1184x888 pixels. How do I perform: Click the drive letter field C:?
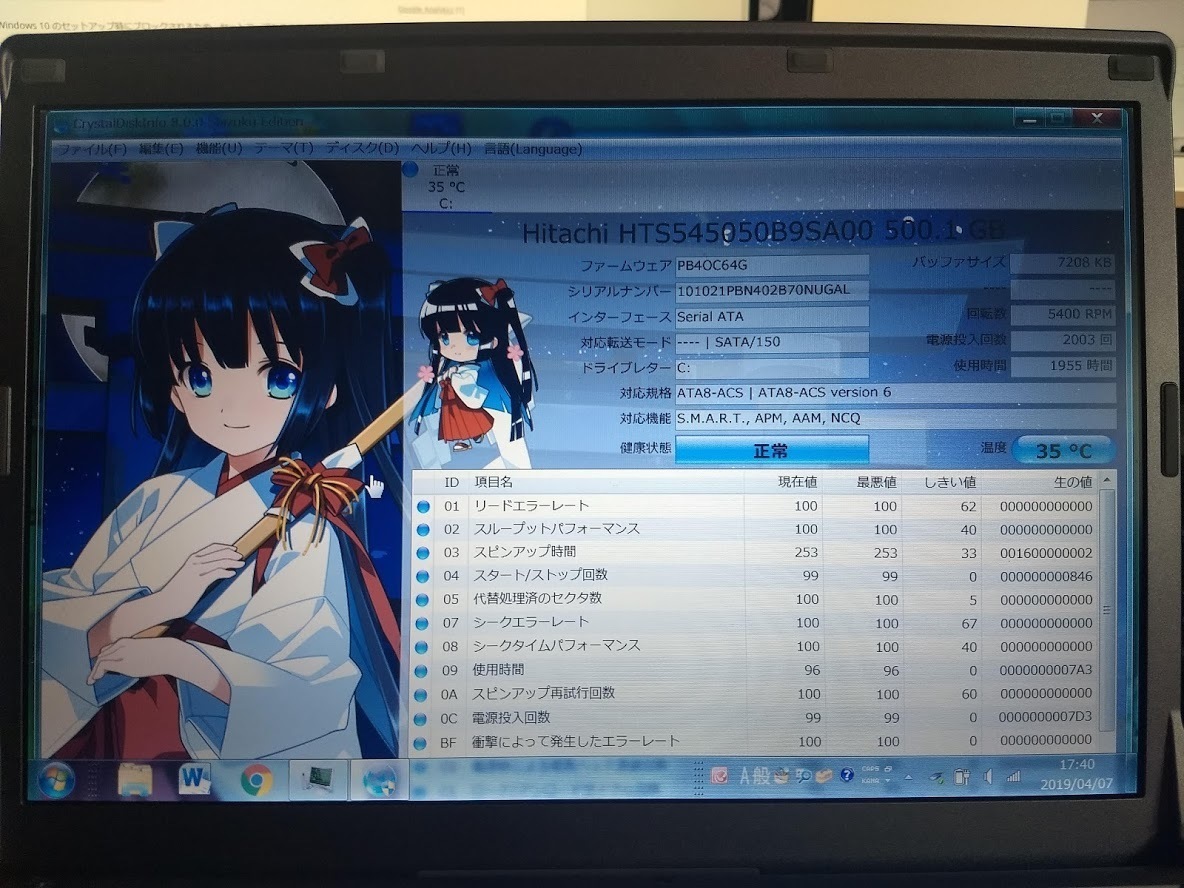pyautogui.click(x=771, y=368)
